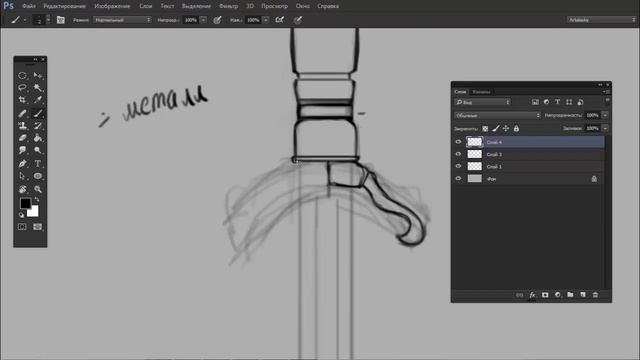This screenshot has height=360, width=640.
Task: Delete layer with trash icon
Action: (x=595, y=295)
